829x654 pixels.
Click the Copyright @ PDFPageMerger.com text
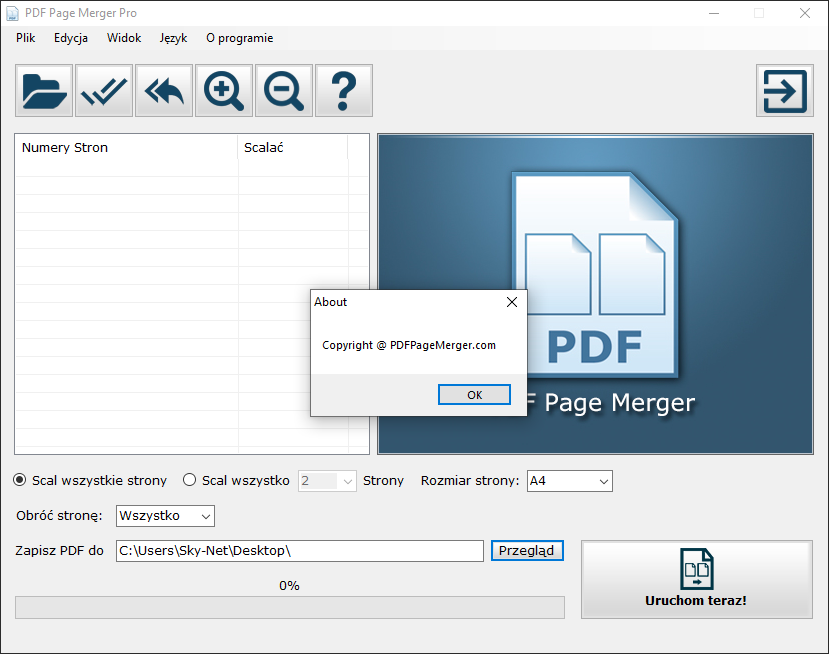tap(409, 345)
